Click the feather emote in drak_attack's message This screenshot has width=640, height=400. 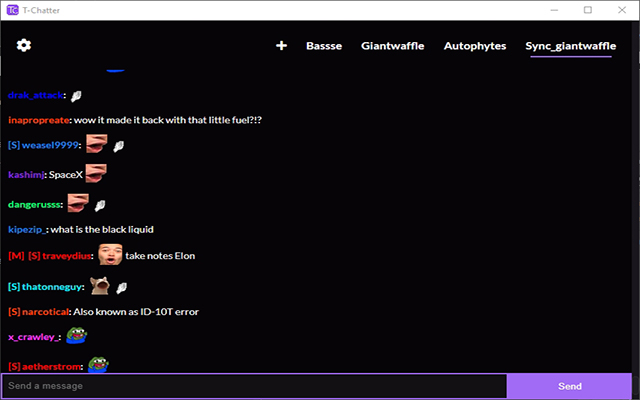[76, 96]
